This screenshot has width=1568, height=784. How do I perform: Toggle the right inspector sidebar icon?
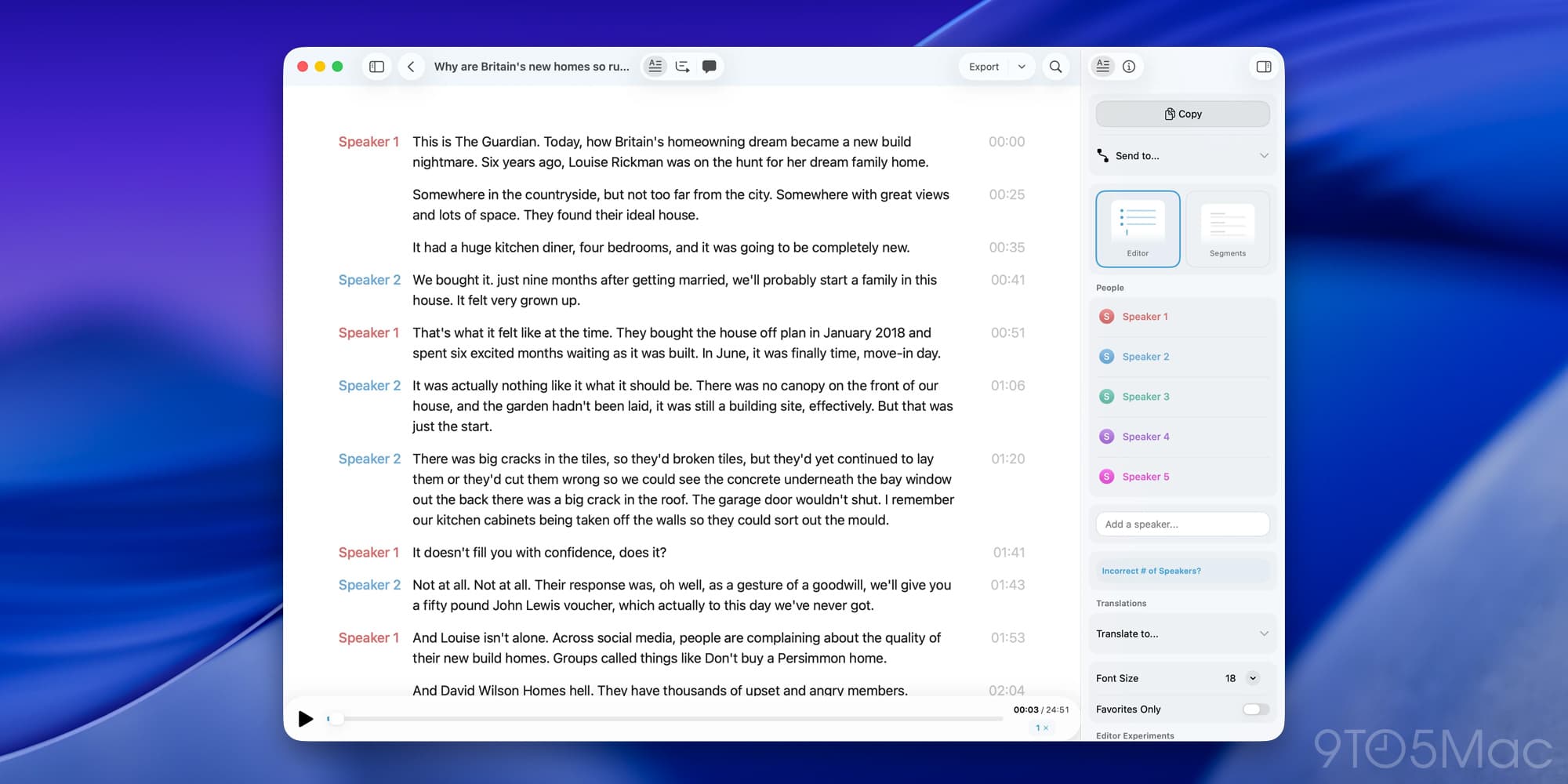click(1264, 67)
